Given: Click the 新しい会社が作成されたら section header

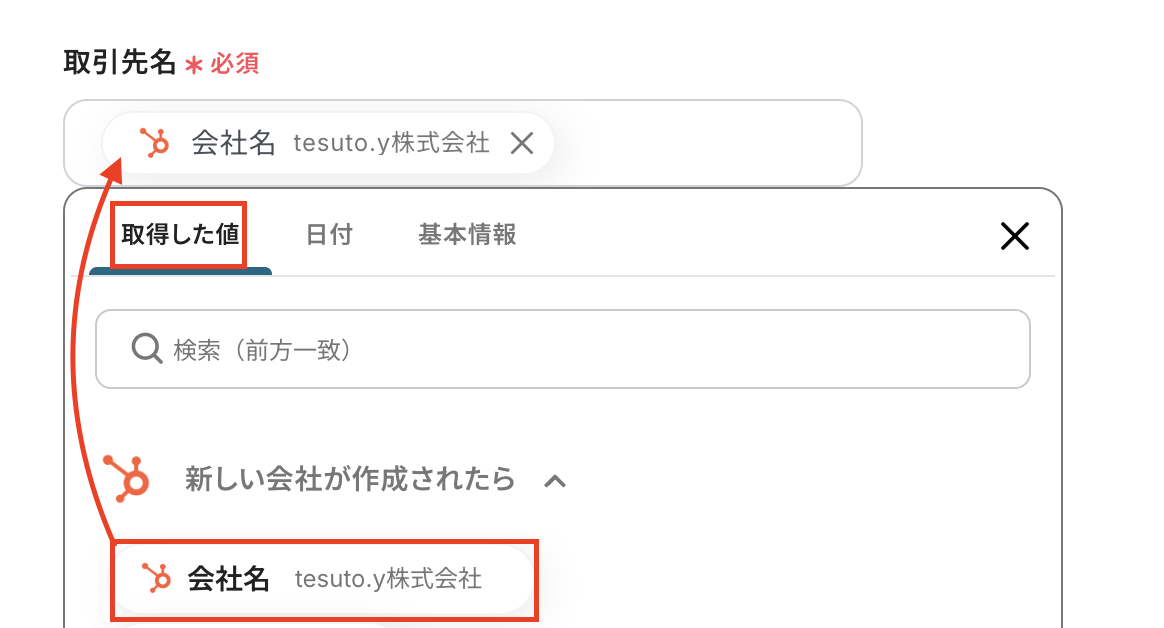Looking at the screenshot, I should (350, 480).
